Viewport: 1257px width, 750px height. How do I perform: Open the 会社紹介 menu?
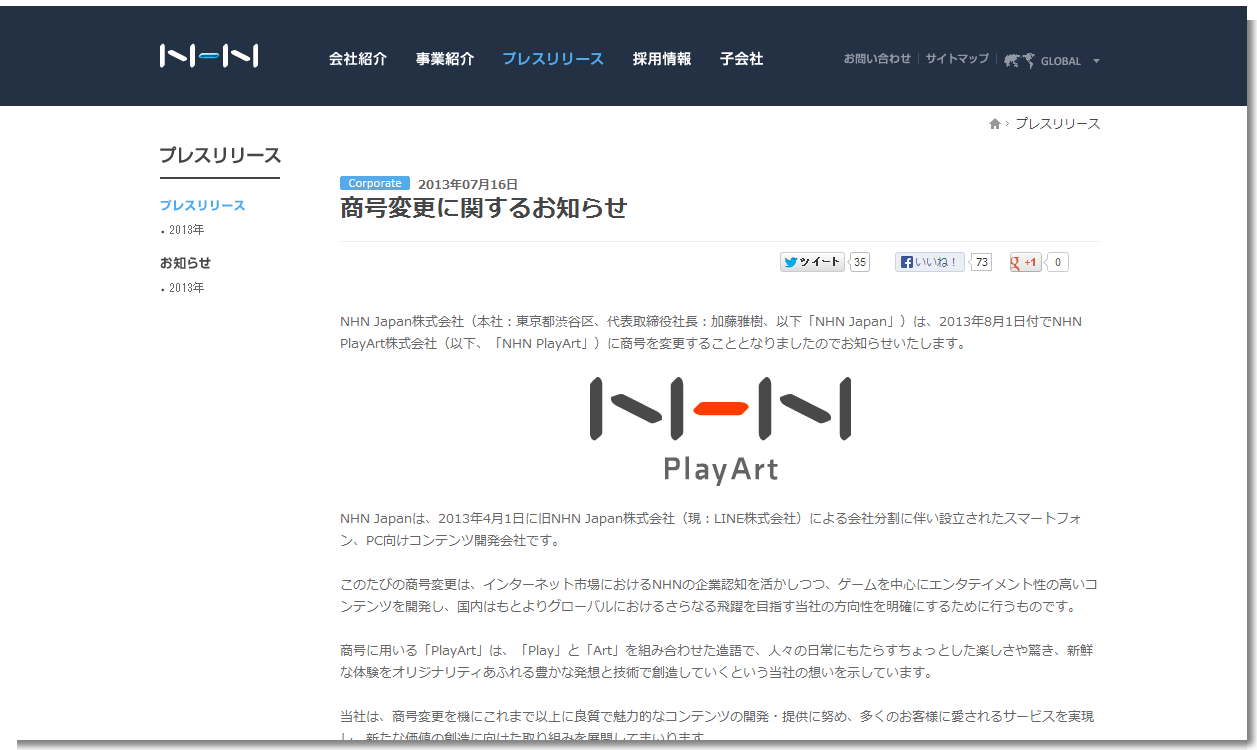pos(358,59)
